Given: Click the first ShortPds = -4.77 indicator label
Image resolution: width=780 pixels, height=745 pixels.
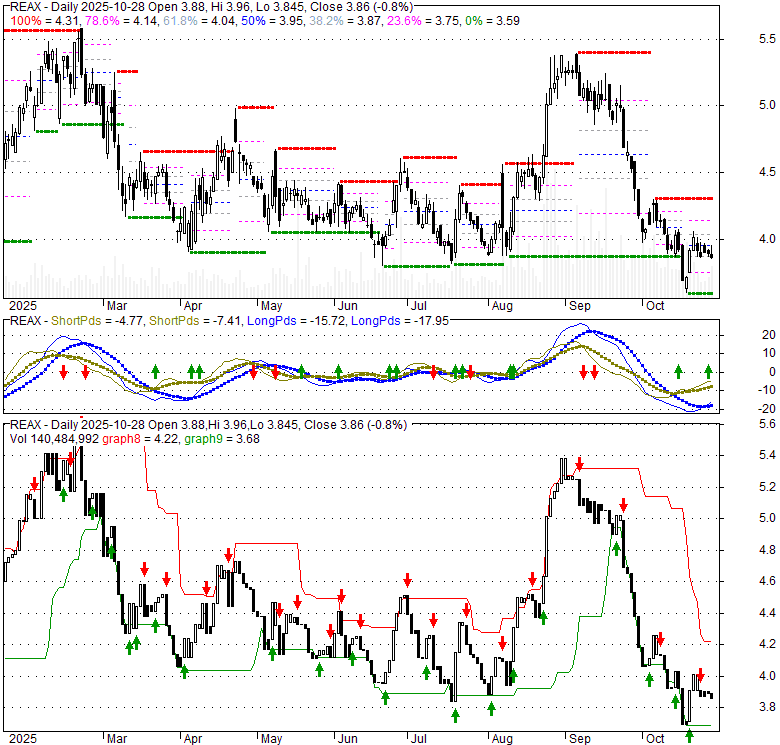Looking at the screenshot, I should click(x=99, y=321).
